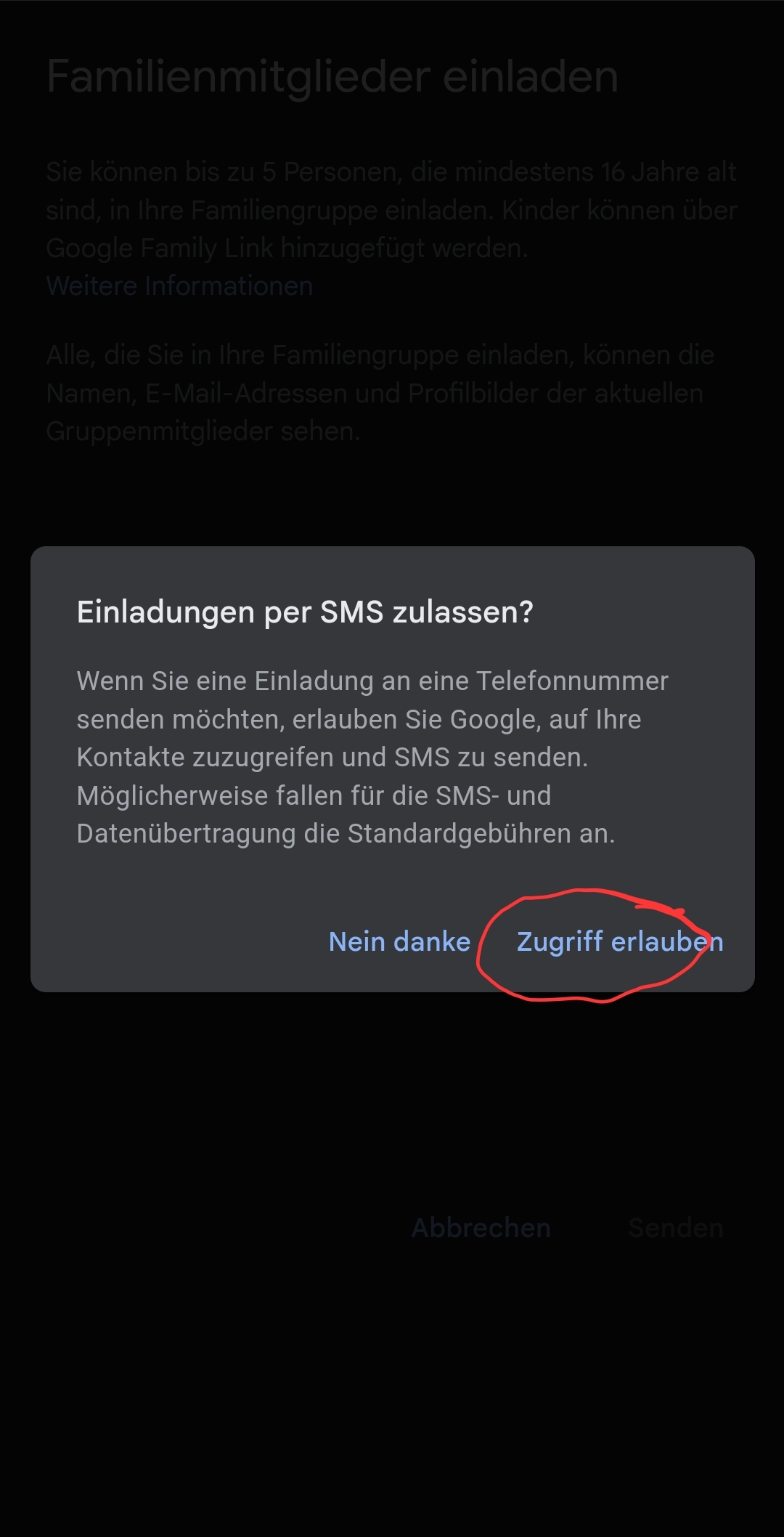Tap the dialog line "Kontakte zuzugreifen und SMS zu senden."
The image size is (784, 1537).
332,758
